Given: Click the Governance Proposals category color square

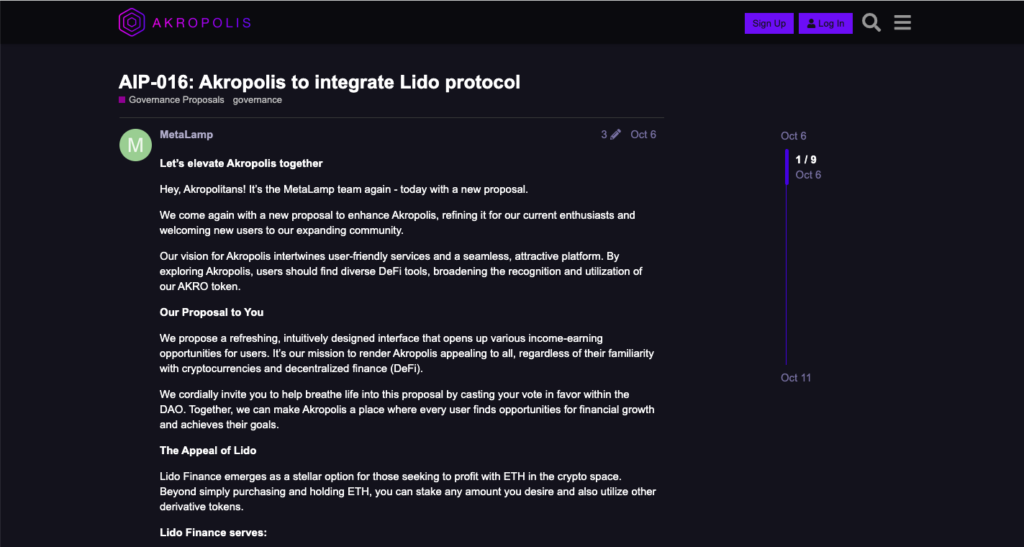Looking at the screenshot, I should click(x=122, y=100).
